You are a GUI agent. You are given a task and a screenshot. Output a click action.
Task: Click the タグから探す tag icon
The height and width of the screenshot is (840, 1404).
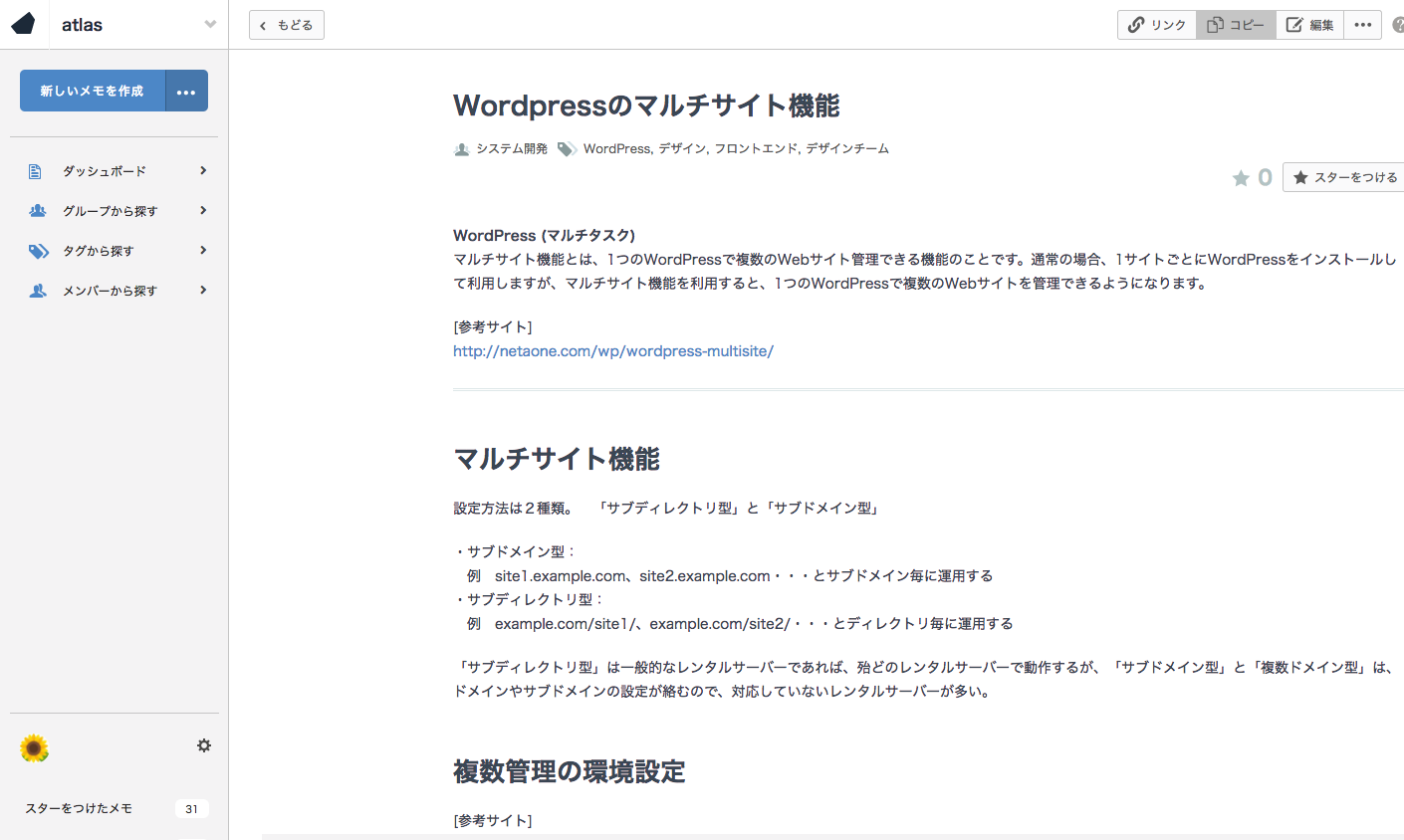coord(38,251)
